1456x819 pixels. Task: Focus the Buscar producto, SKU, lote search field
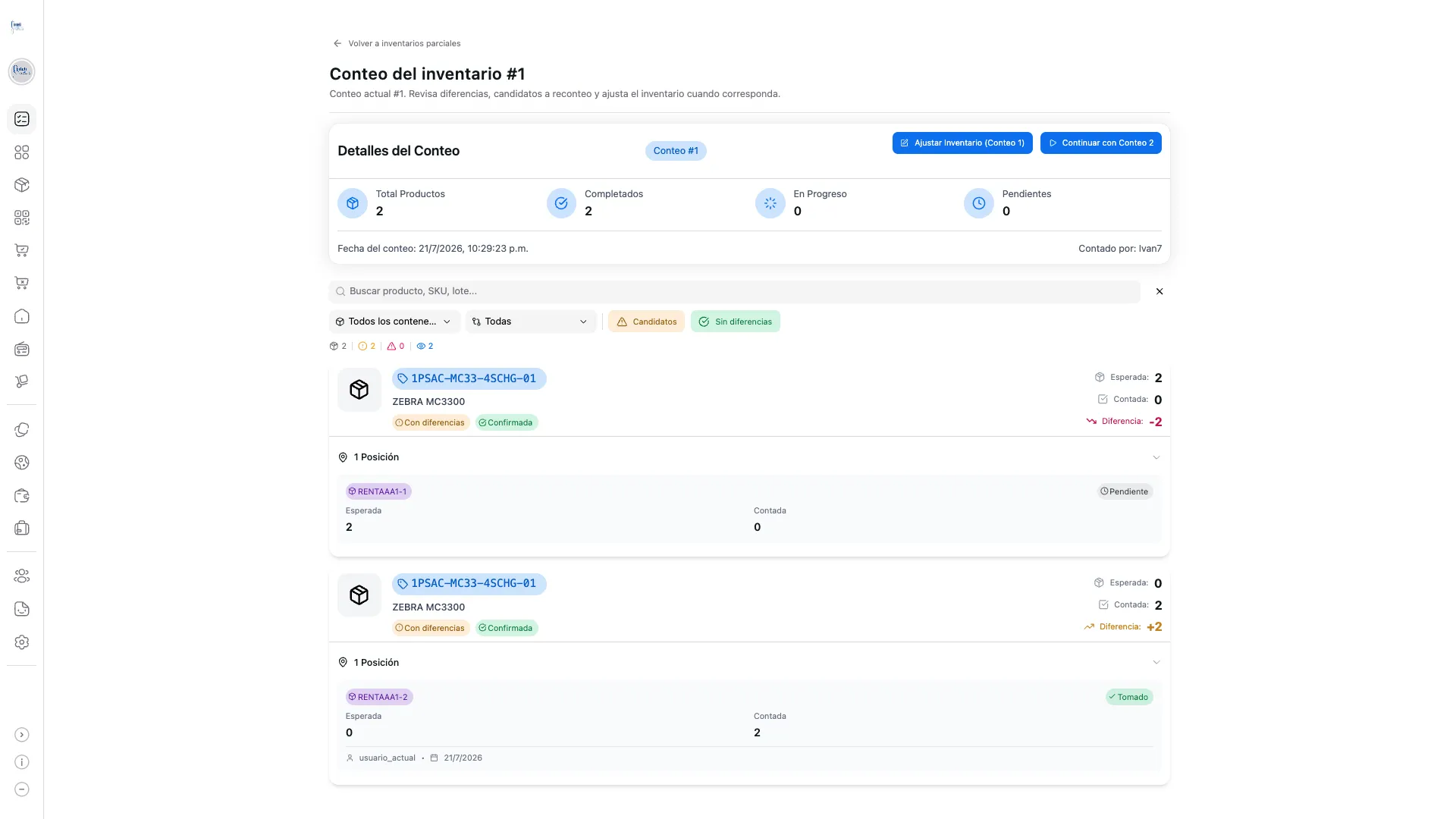coord(735,291)
